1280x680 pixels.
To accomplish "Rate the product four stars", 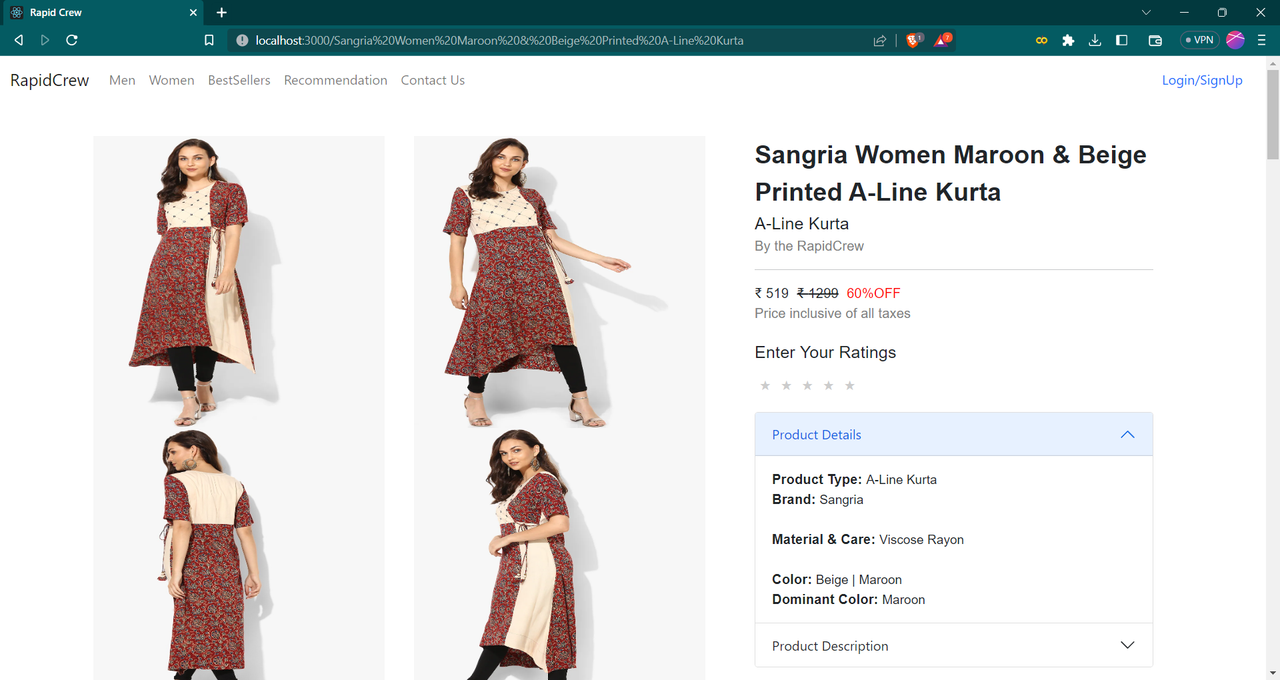I will 828,386.
